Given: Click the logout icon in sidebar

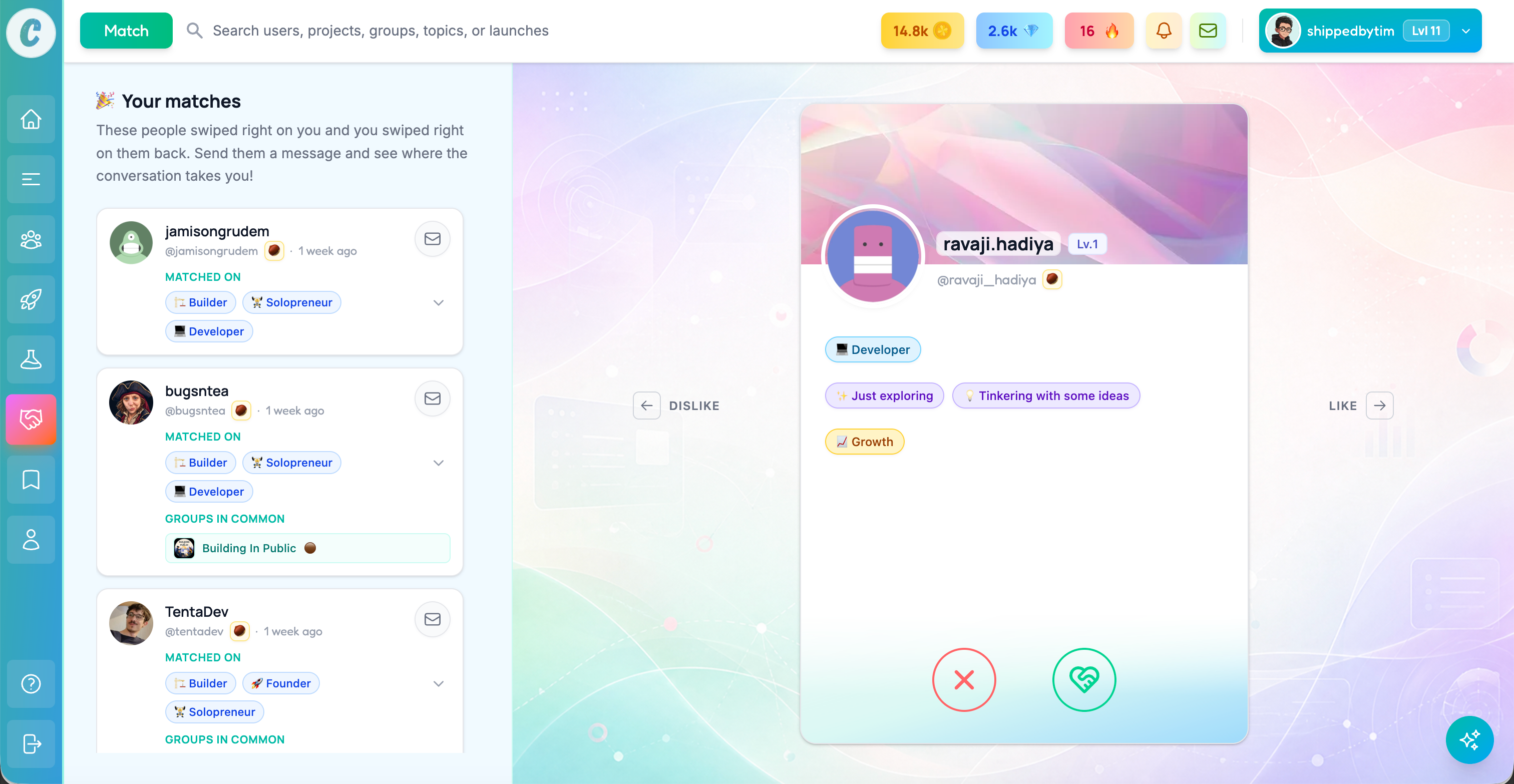Looking at the screenshot, I should 31,743.
